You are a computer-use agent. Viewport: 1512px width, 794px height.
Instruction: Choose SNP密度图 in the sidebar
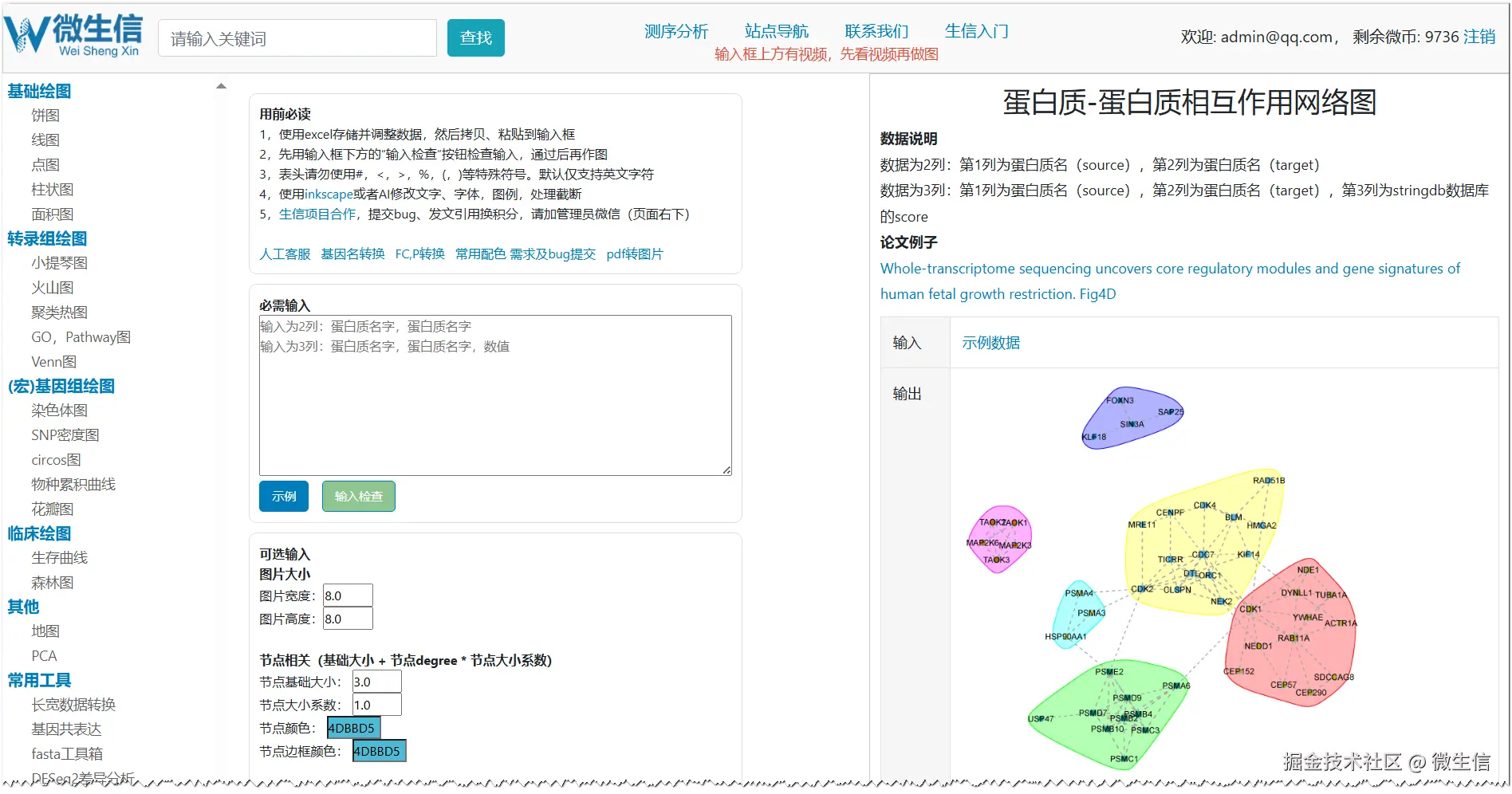[65, 435]
